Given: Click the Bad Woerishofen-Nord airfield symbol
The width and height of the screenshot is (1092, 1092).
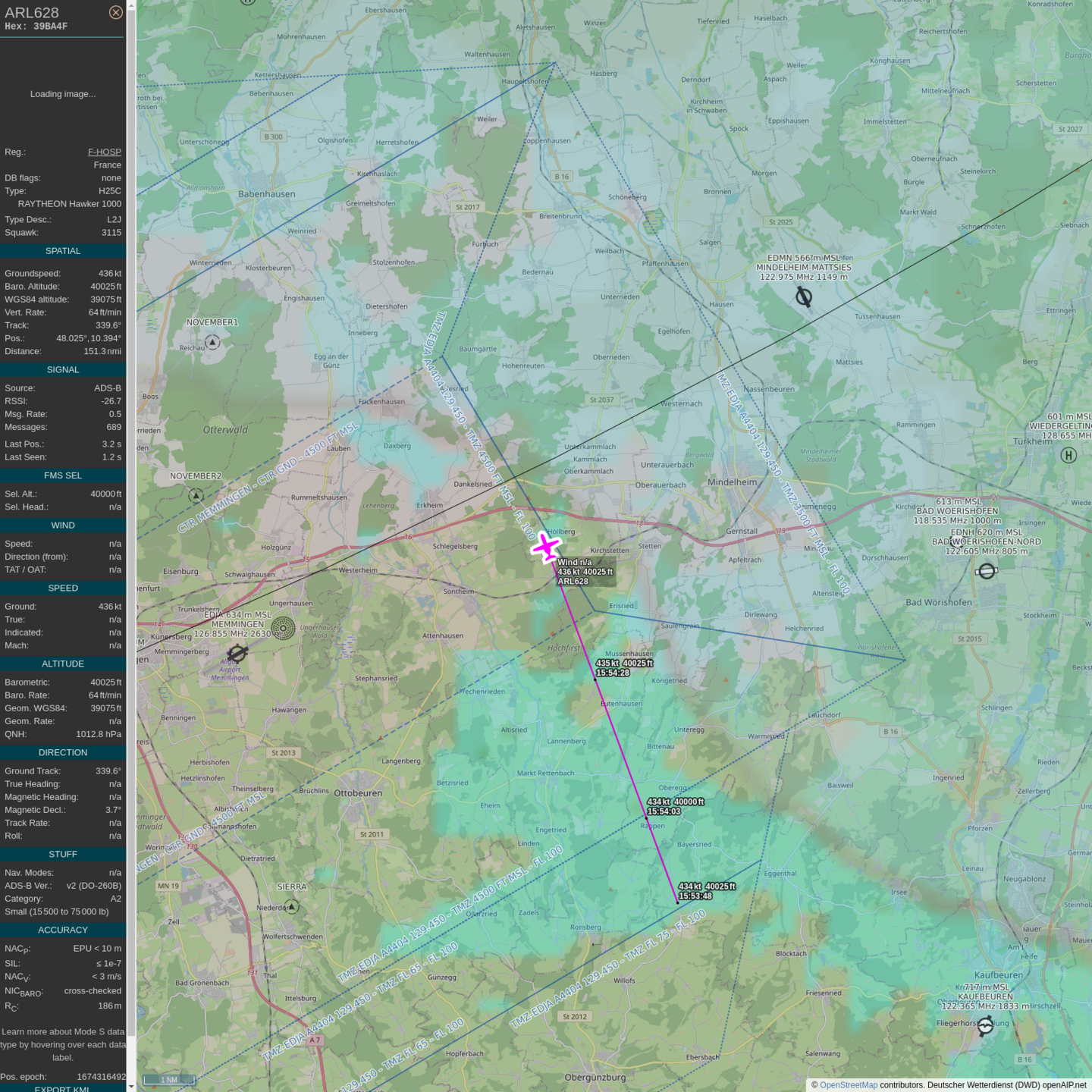Looking at the screenshot, I should (x=986, y=571).
